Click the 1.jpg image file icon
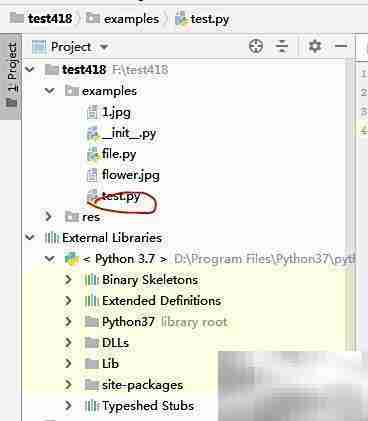Viewport: 368px width, 421px height. click(x=92, y=112)
